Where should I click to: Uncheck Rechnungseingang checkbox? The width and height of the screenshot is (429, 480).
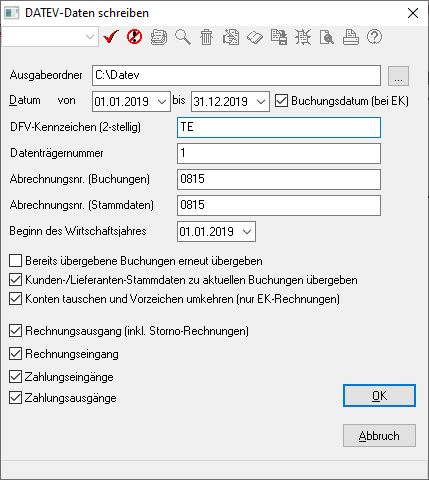pos(15,354)
